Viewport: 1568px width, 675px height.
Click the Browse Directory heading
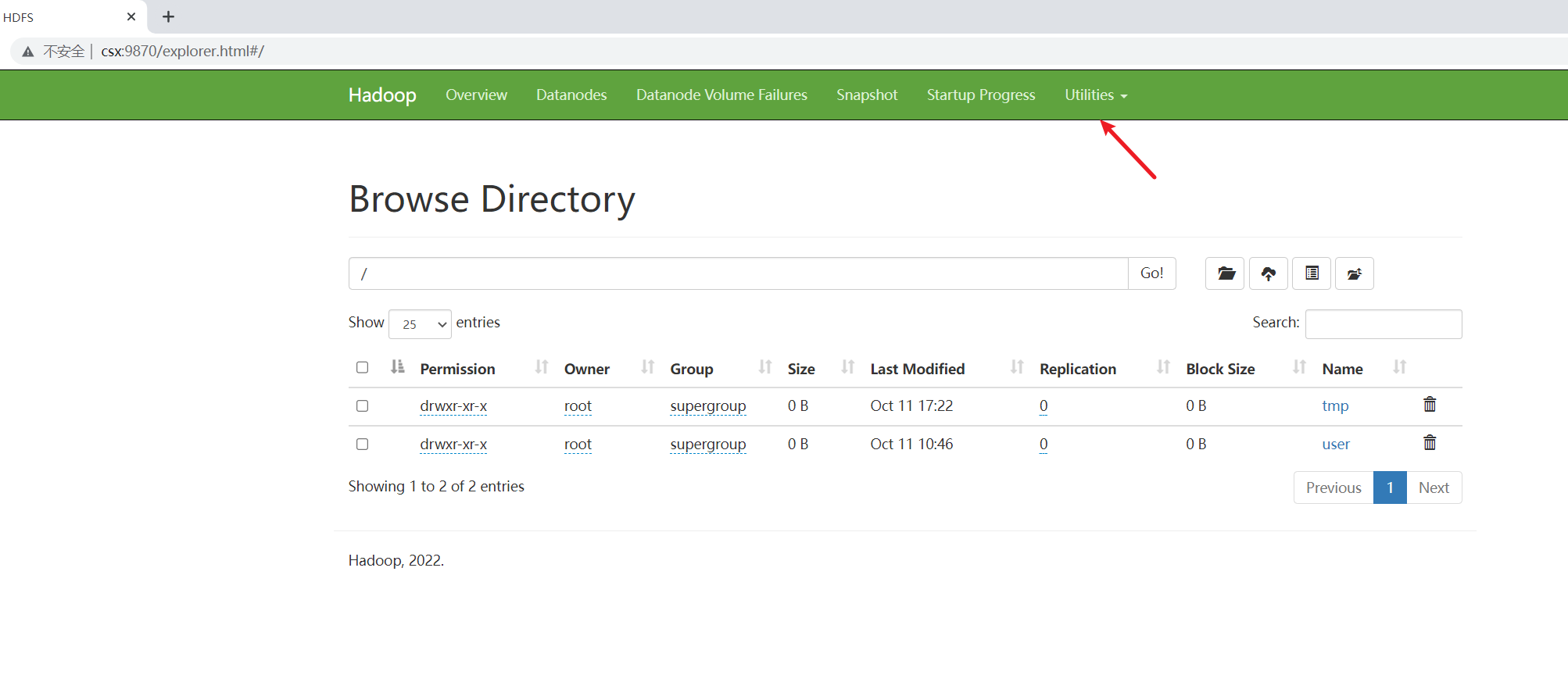pos(492,199)
